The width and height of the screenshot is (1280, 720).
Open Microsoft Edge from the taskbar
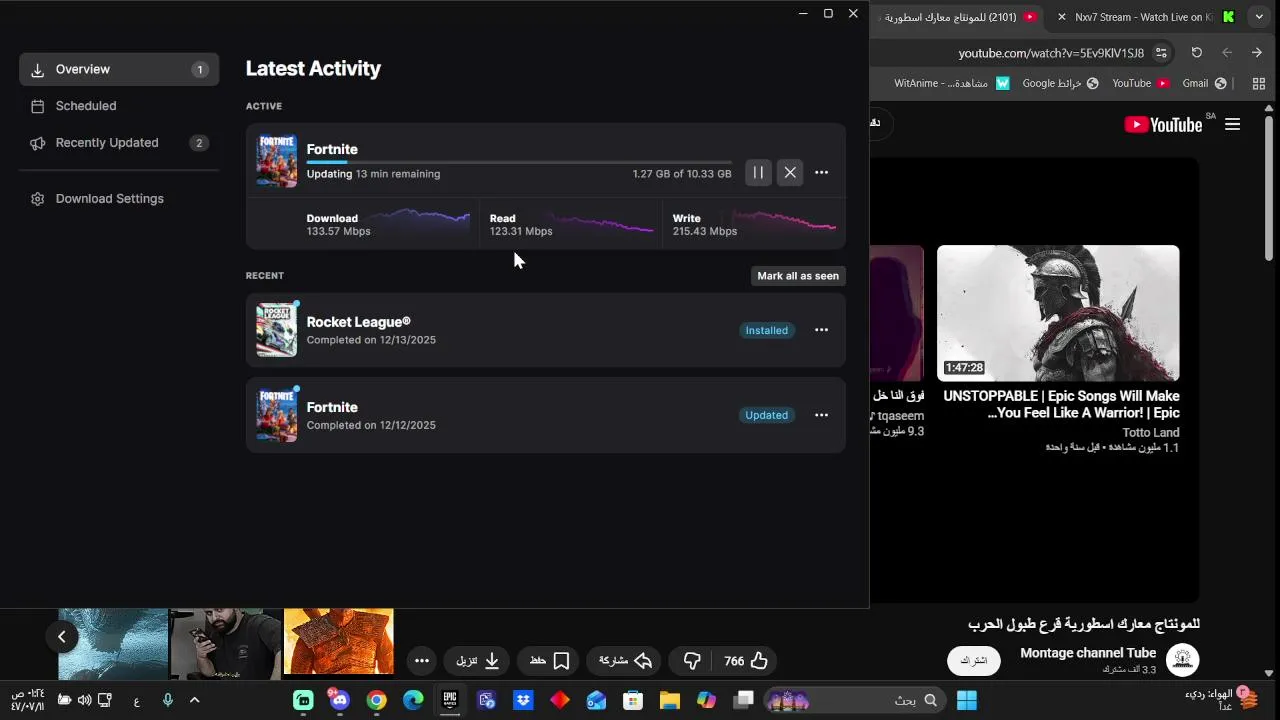click(413, 701)
